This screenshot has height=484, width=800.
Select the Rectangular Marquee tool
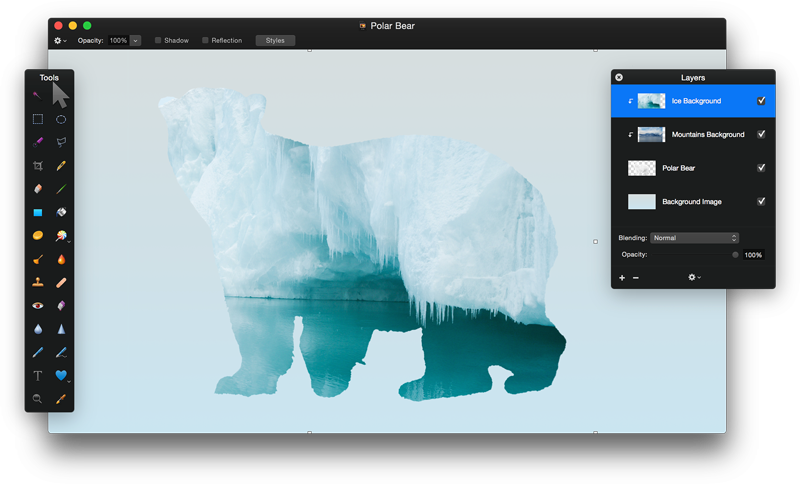pyautogui.click(x=38, y=119)
